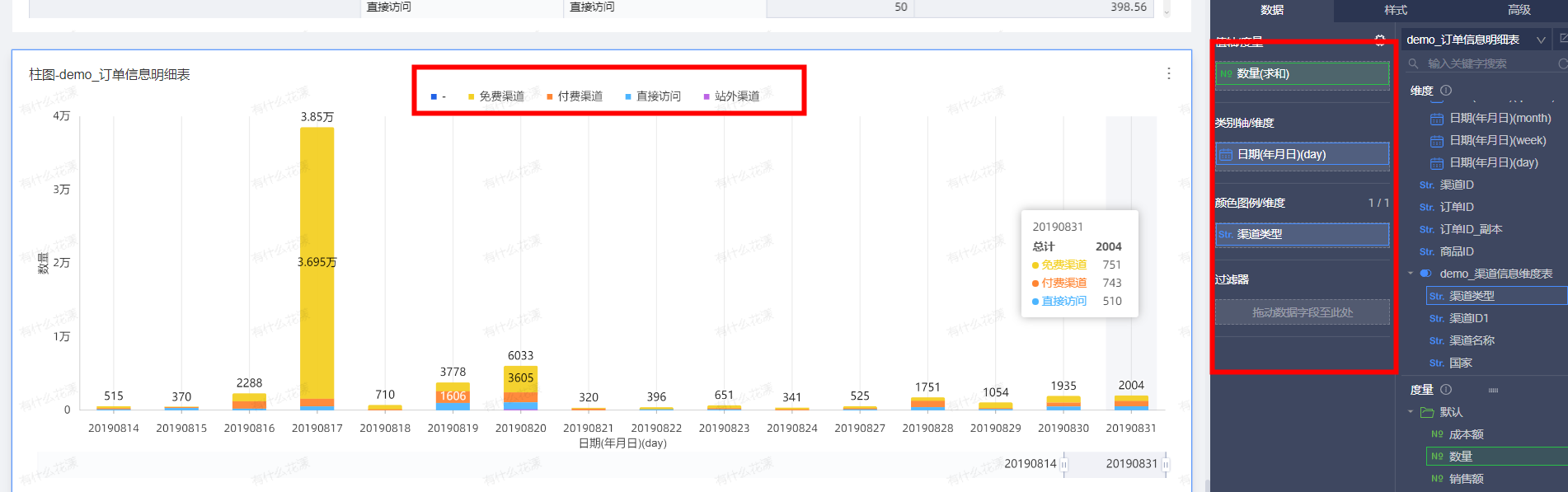Image resolution: width=1568 pixels, height=492 pixels.
Task: Click the edit dataset icon beside the dataset selector
Action: pyautogui.click(x=1562, y=40)
